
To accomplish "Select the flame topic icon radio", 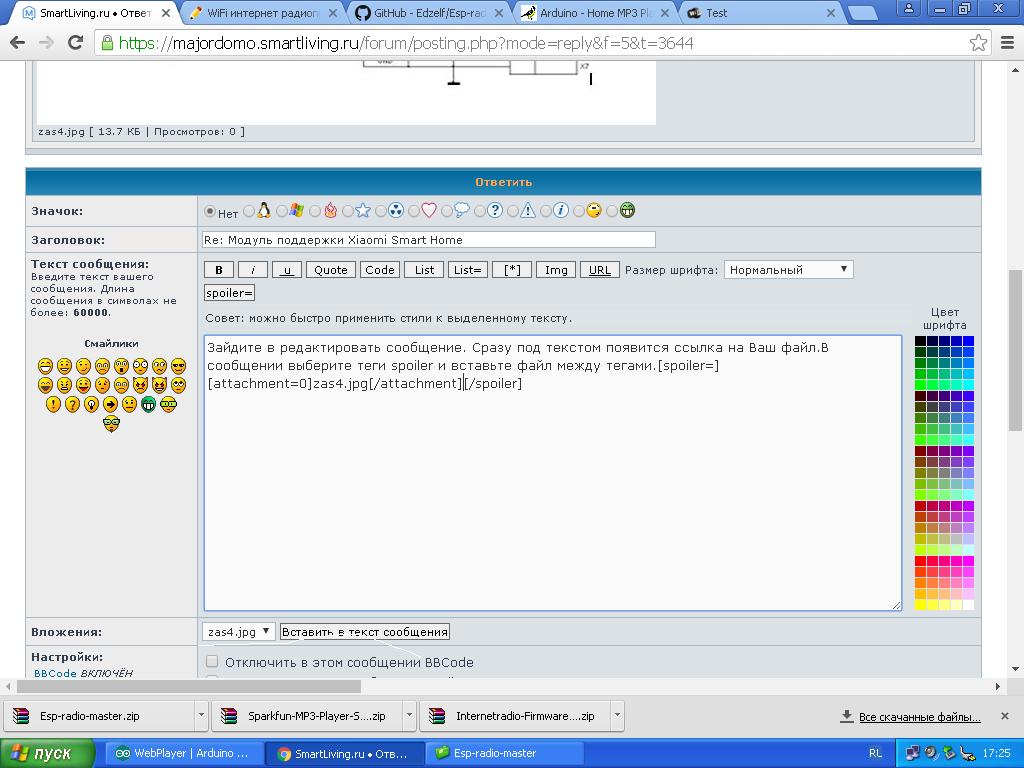I will pyautogui.click(x=315, y=212).
